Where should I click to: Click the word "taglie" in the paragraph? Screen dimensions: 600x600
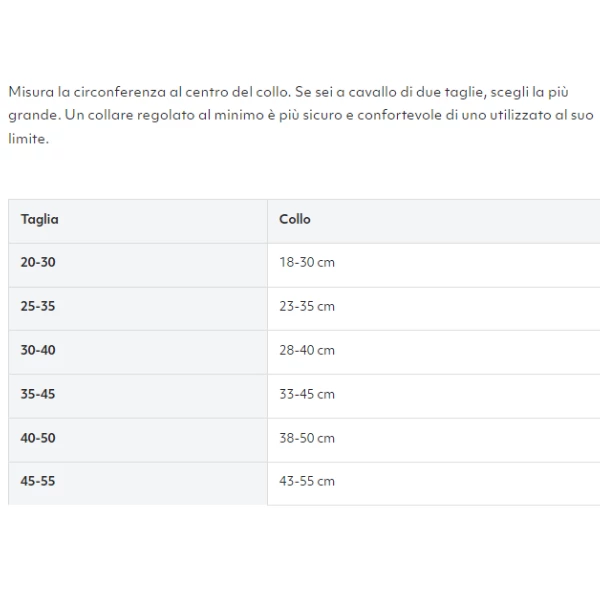tap(463, 91)
